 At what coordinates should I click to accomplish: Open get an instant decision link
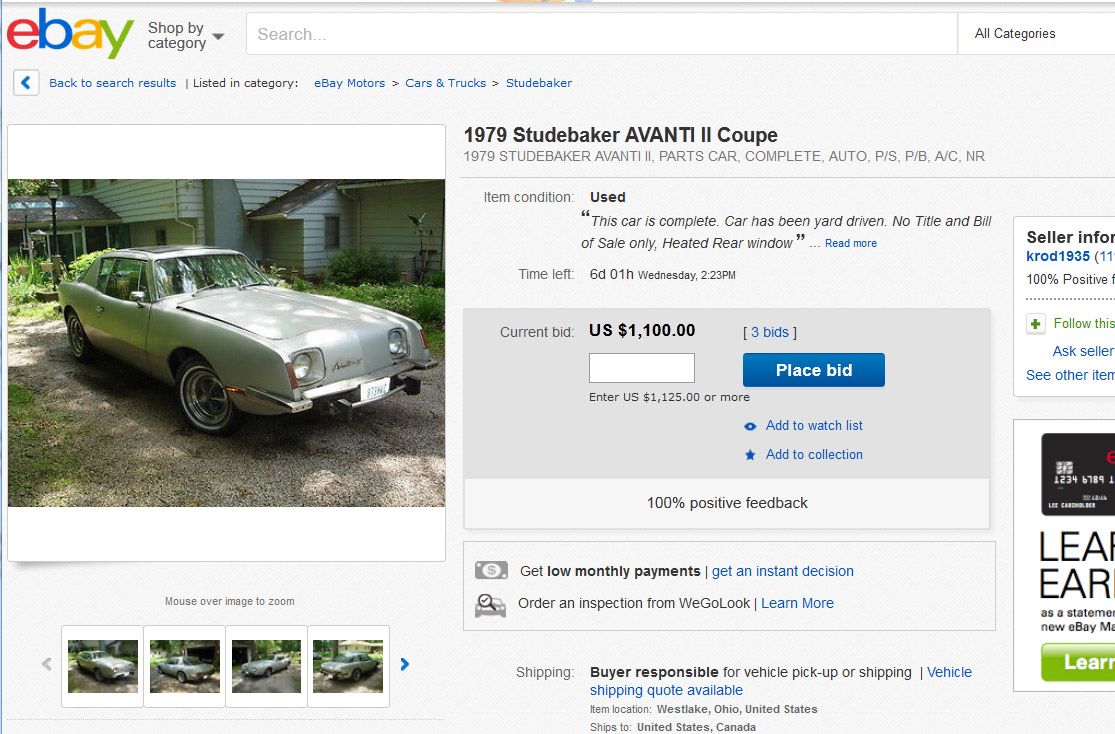pos(782,571)
